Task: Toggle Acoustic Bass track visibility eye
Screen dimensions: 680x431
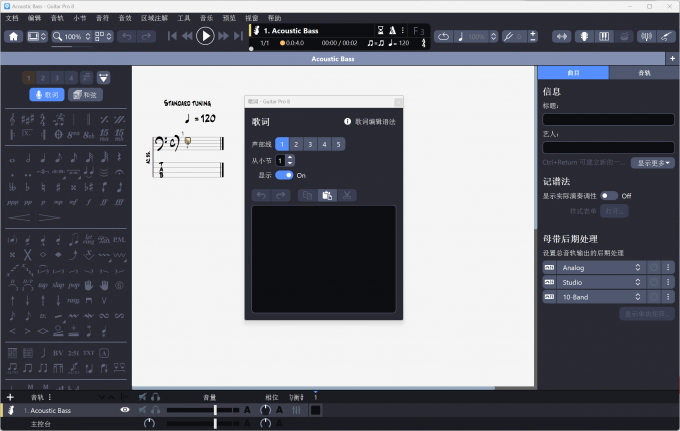Action: pyautogui.click(x=125, y=410)
